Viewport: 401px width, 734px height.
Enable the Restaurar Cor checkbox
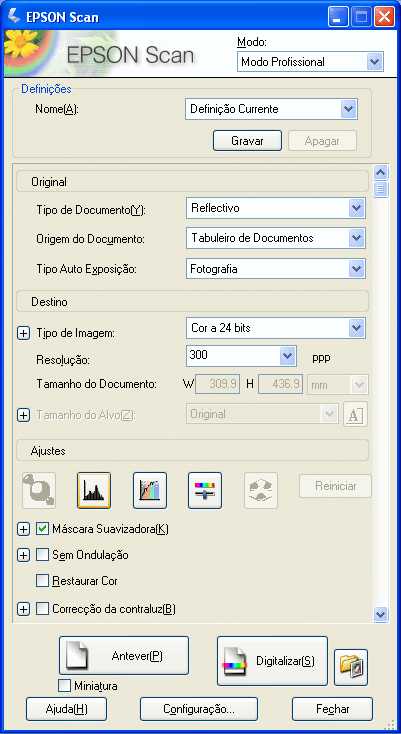pyautogui.click(x=43, y=581)
